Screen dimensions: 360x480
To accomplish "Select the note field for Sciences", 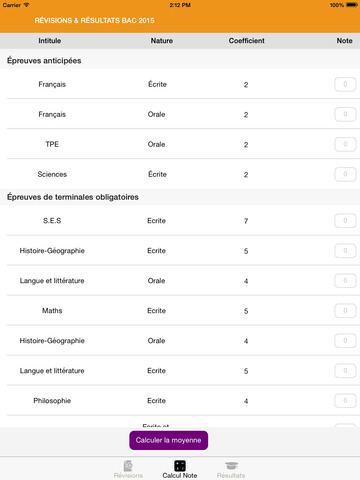I will tap(345, 174).
